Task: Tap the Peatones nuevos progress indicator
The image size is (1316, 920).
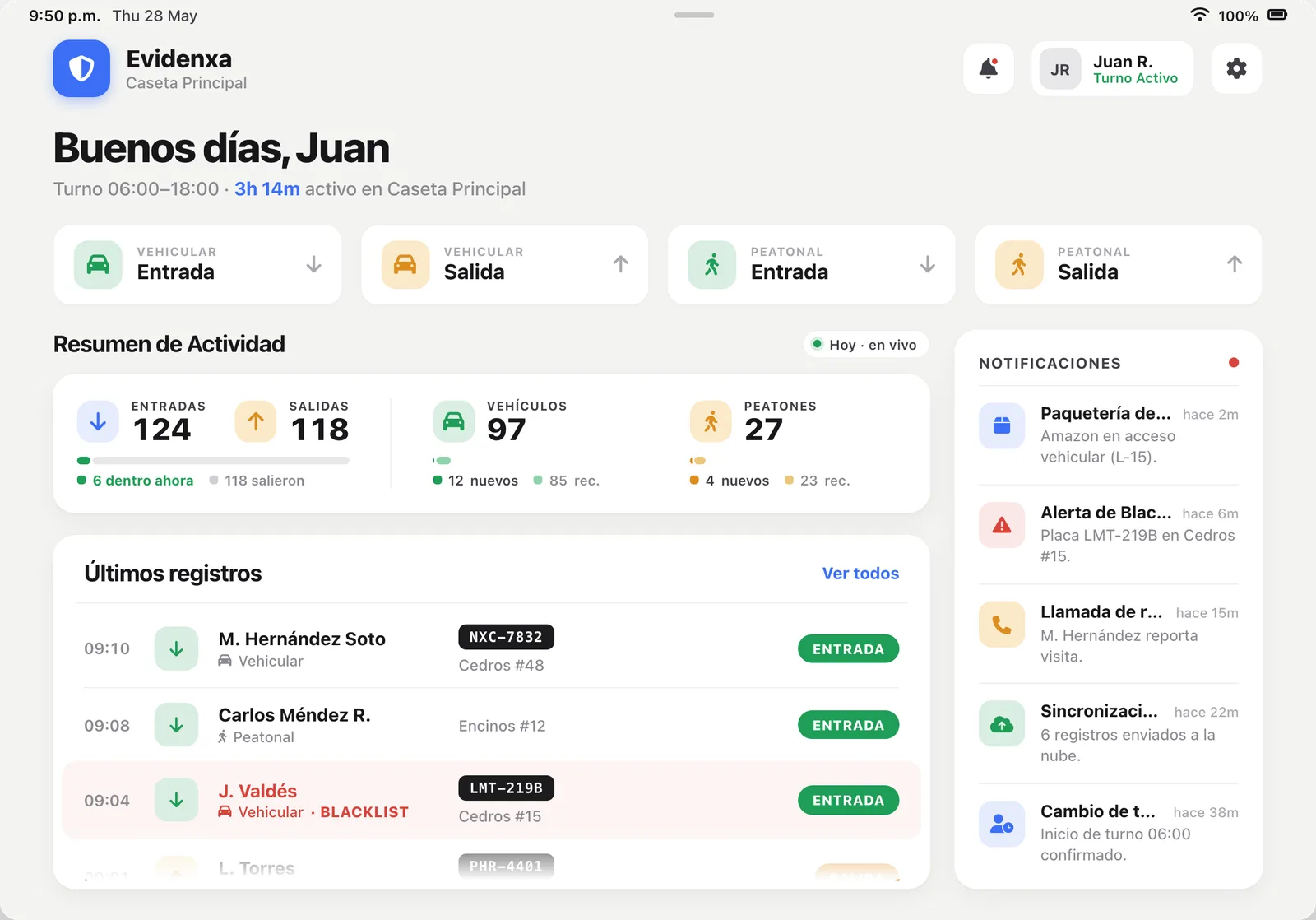Action: pyautogui.click(x=698, y=461)
